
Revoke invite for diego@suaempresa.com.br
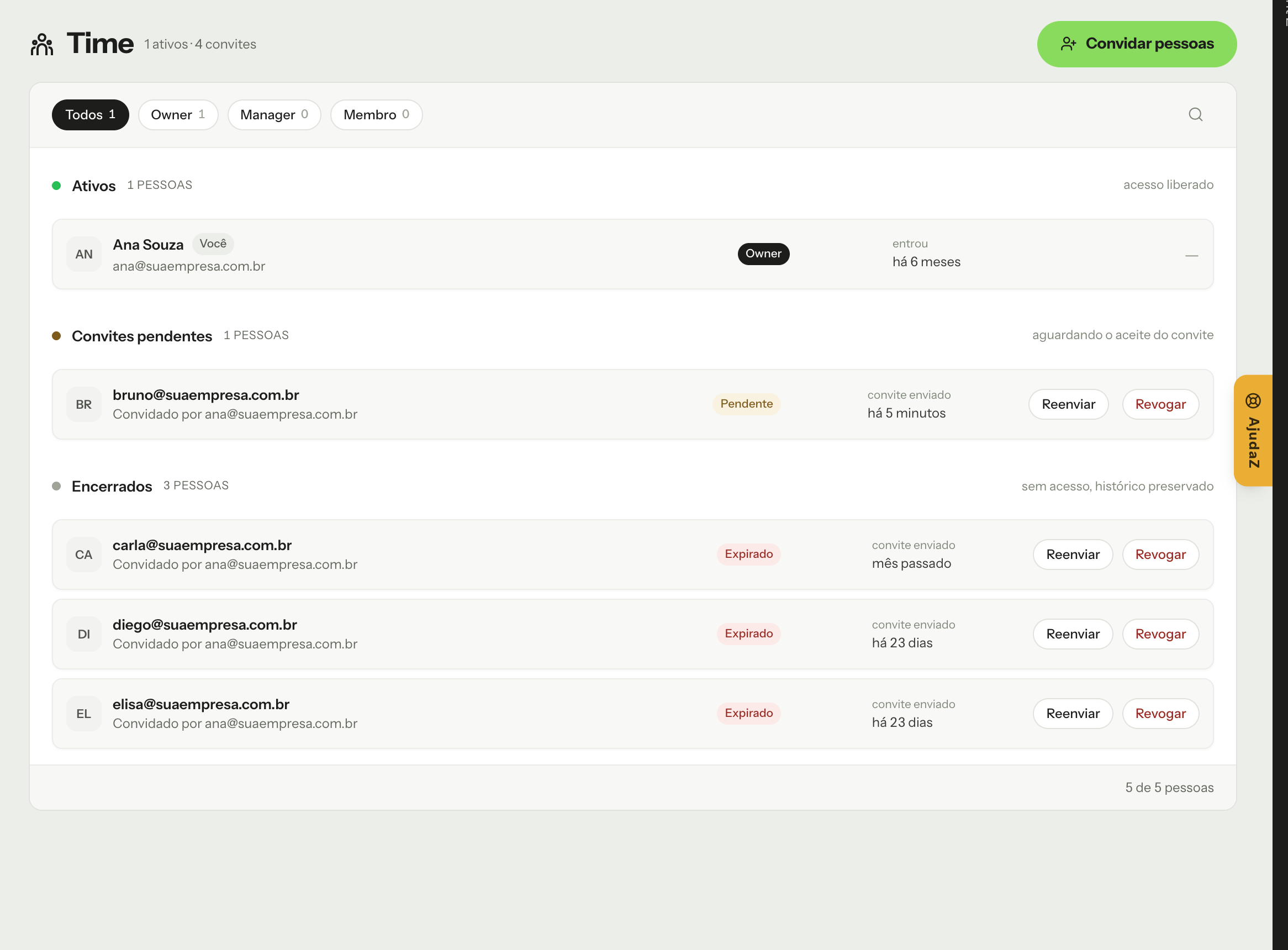click(1160, 634)
